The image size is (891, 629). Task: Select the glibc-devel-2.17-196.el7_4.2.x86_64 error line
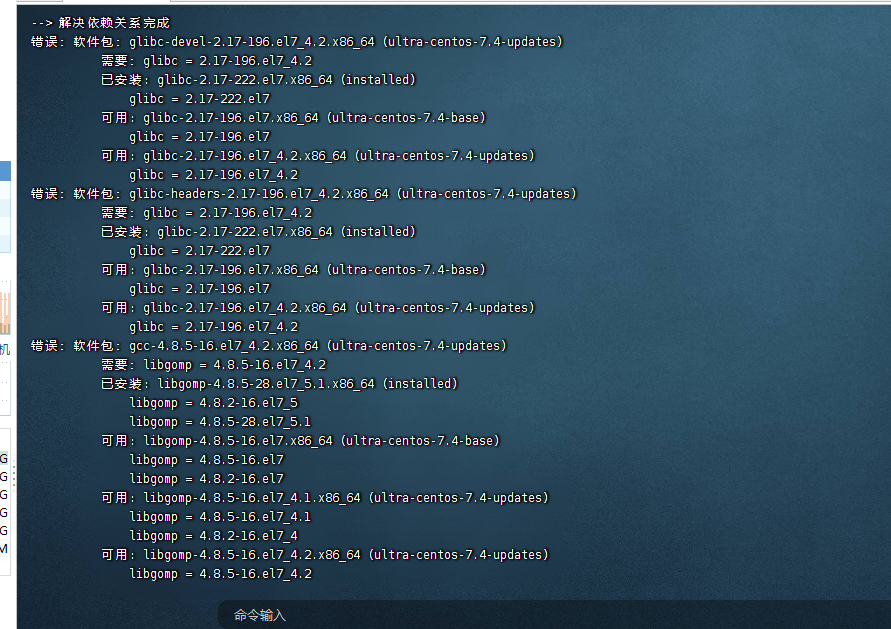297,41
